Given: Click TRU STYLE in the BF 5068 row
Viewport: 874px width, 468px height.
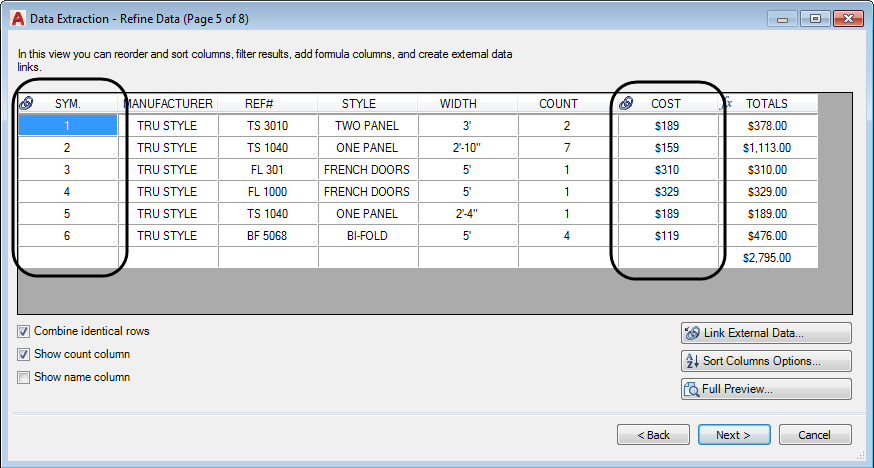Looking at the screenshot, I should point(168,236).
